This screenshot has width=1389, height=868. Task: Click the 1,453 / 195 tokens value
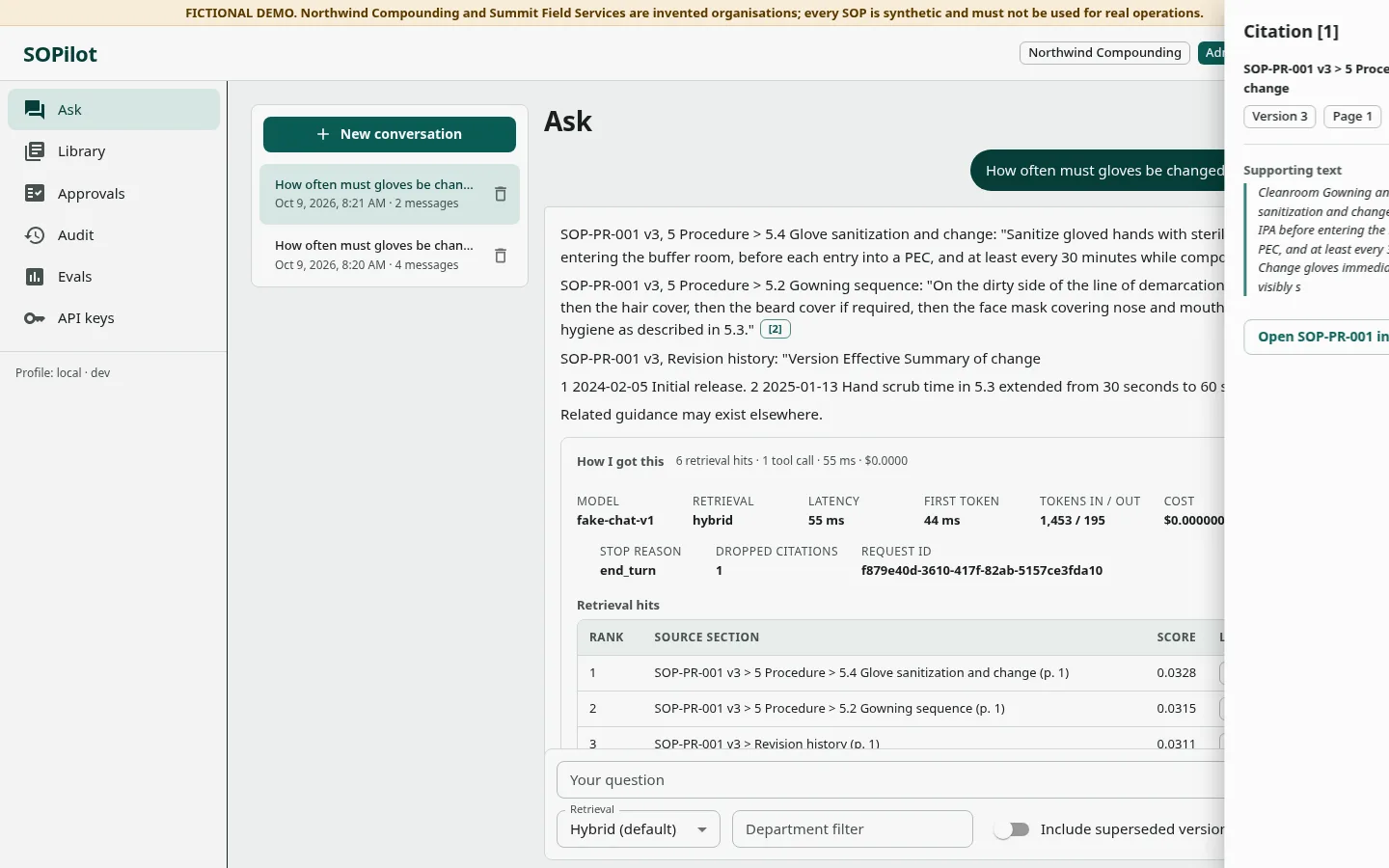(x=1073, y=521)
